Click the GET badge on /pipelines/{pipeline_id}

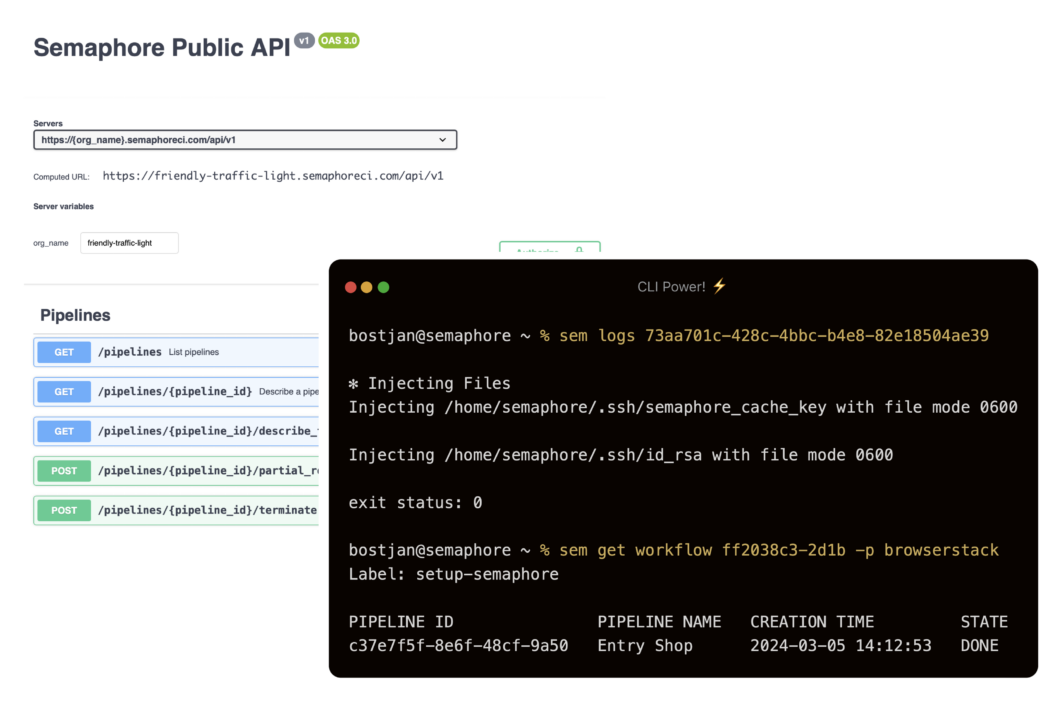[63, 391]
